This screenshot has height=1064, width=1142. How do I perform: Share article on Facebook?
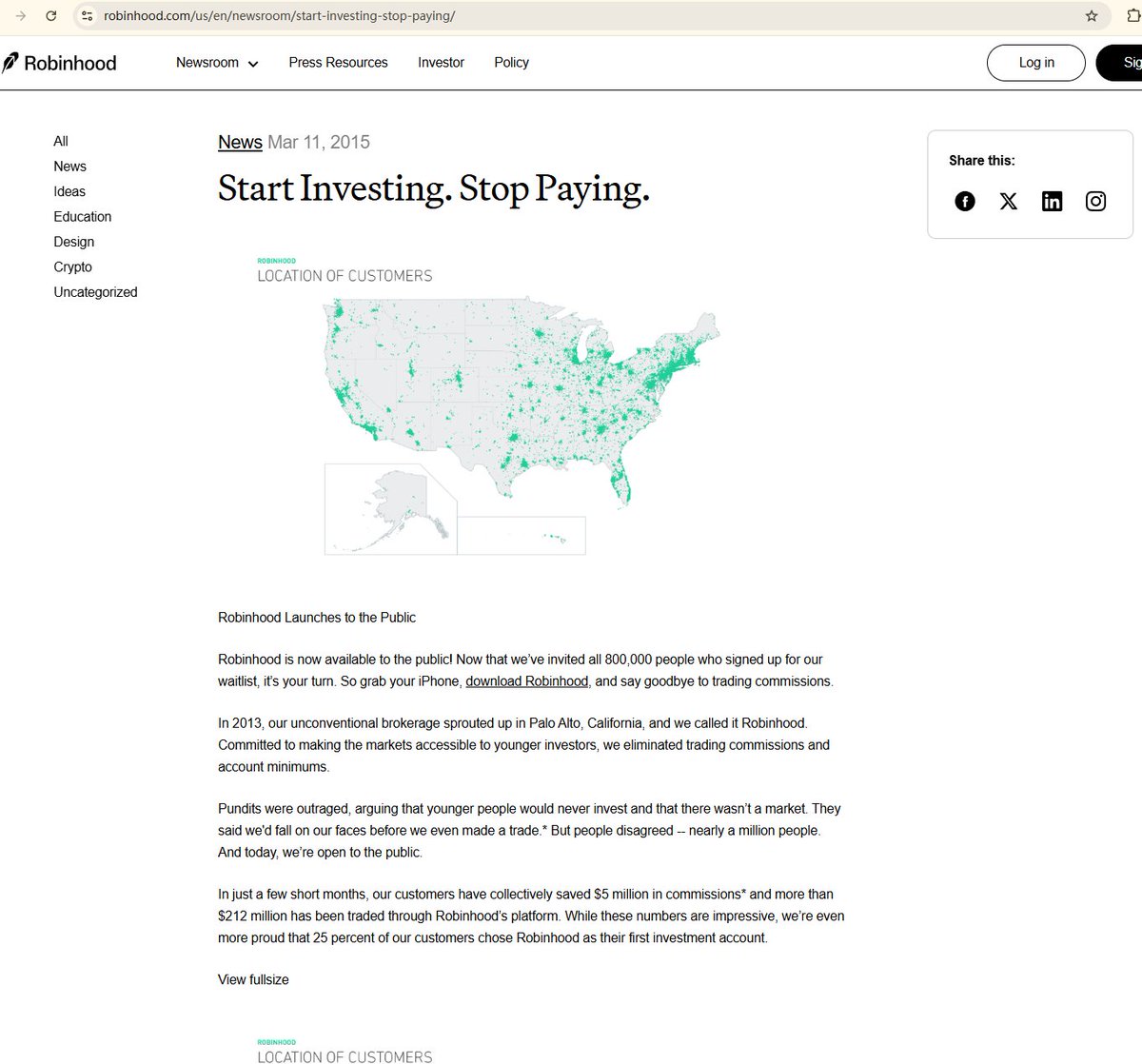(x=965, y=201)
